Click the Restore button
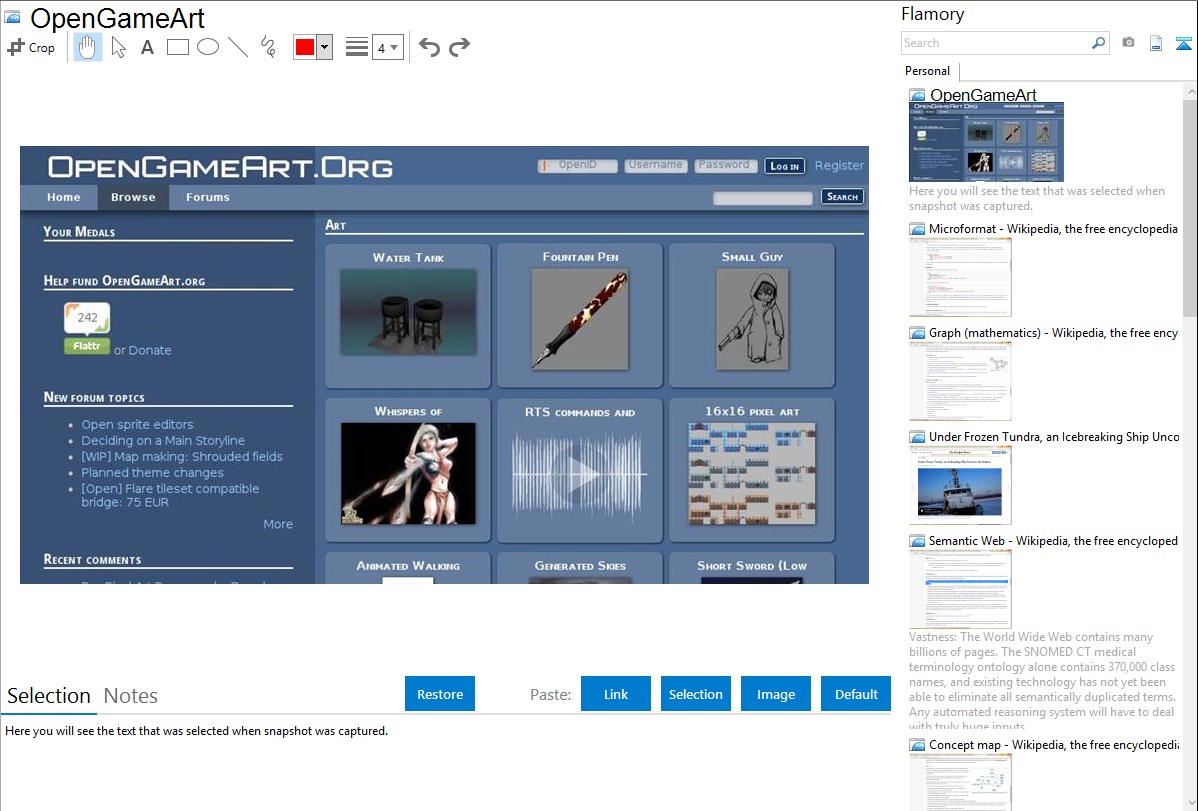The image size is (1198, 811). click(440, 694)
